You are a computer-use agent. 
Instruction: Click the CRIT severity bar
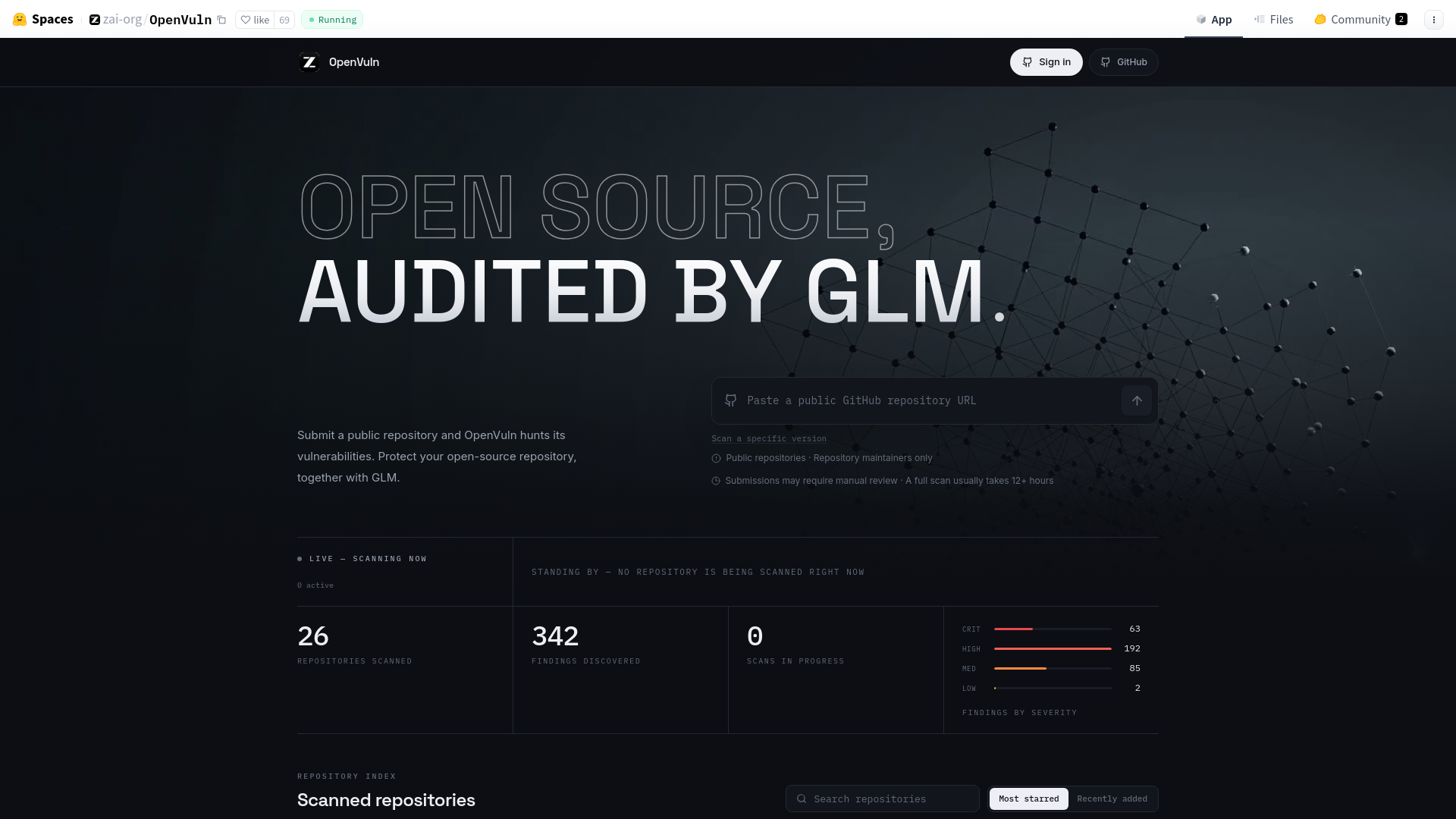[x=1053, y=629]
